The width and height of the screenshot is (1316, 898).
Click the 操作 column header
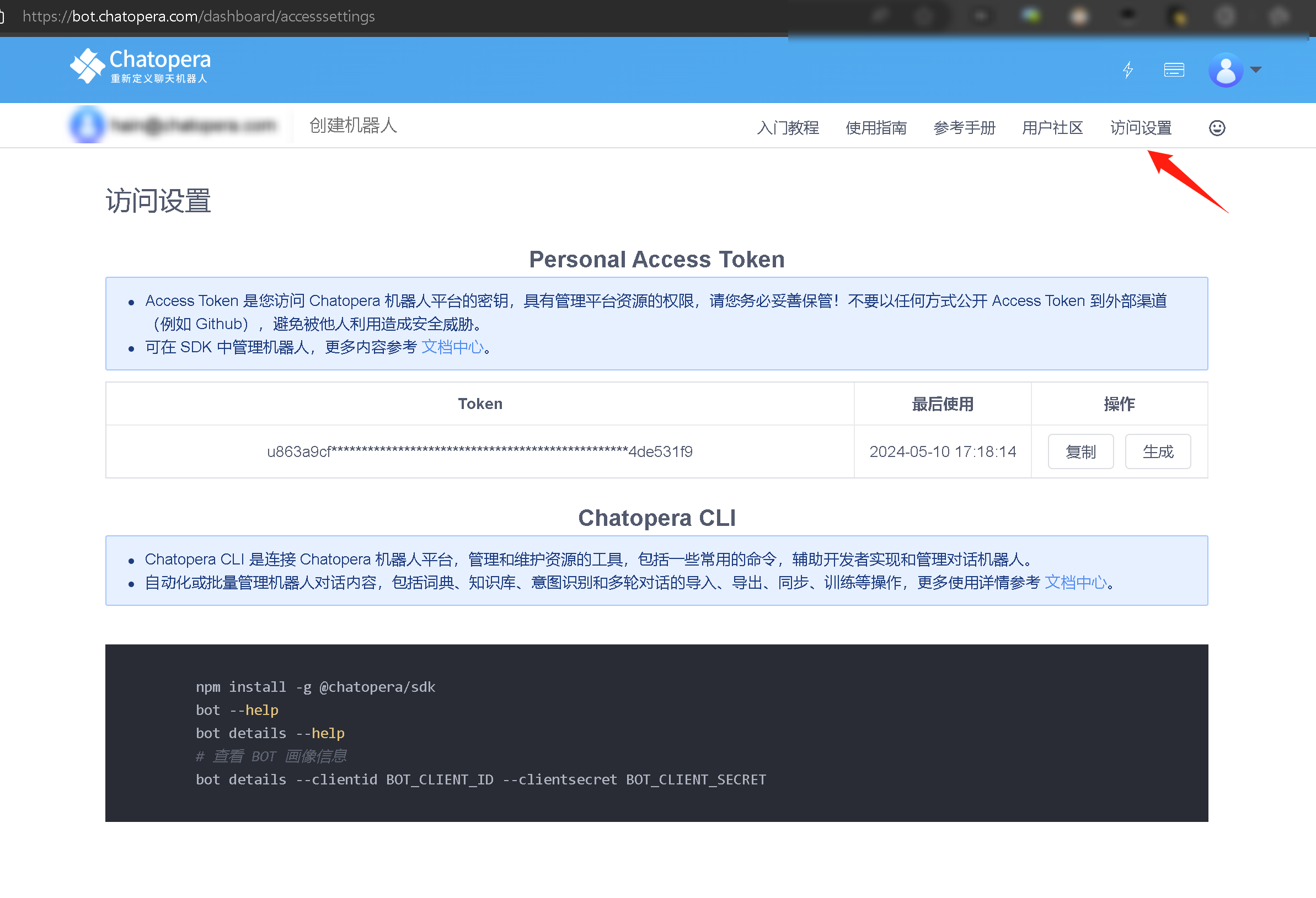click(1120, 404)
